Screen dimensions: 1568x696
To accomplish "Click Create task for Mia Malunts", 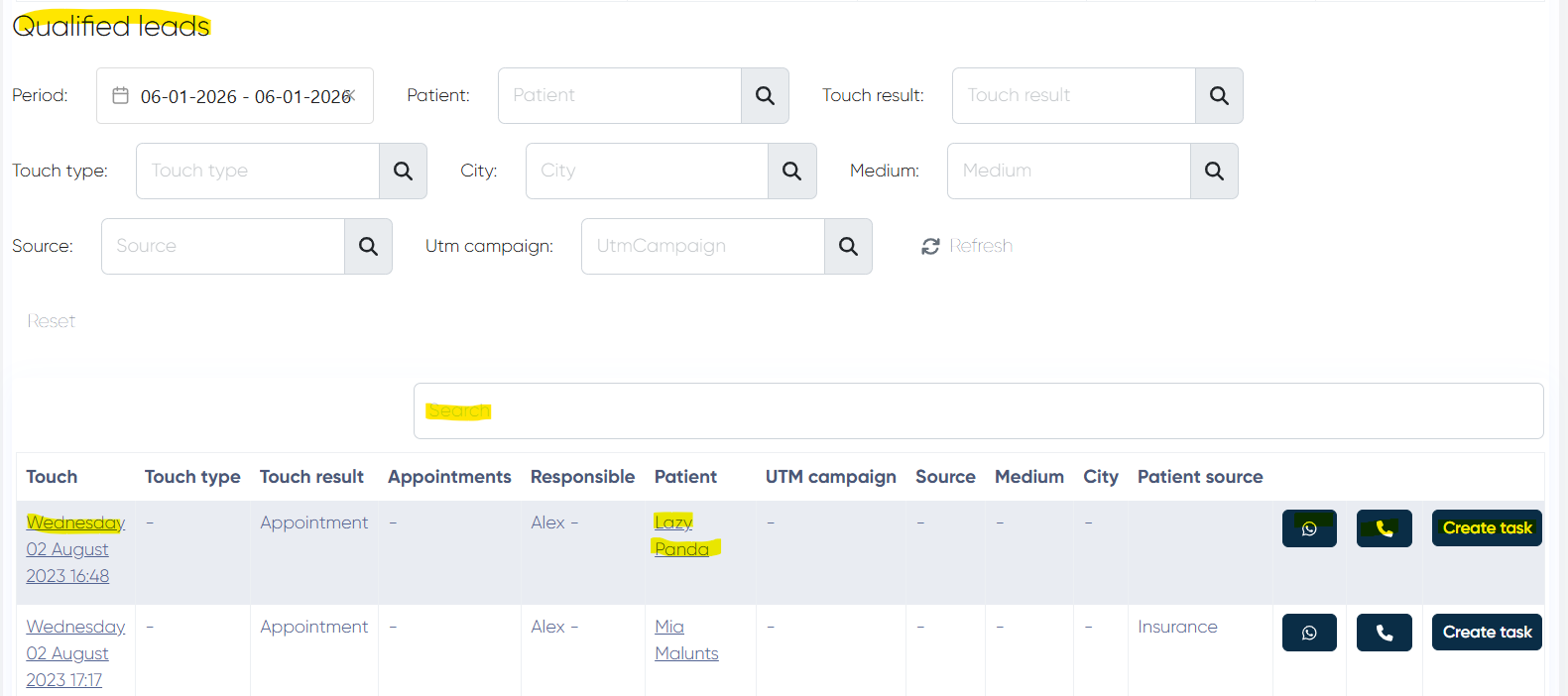I will tap(1487, 633).
